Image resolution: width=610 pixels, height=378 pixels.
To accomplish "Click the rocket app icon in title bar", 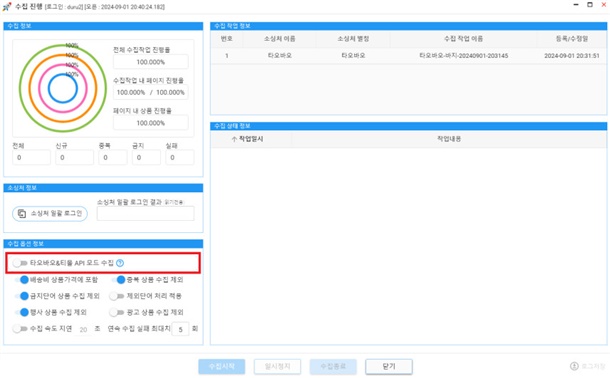I will tap(7, 7).
